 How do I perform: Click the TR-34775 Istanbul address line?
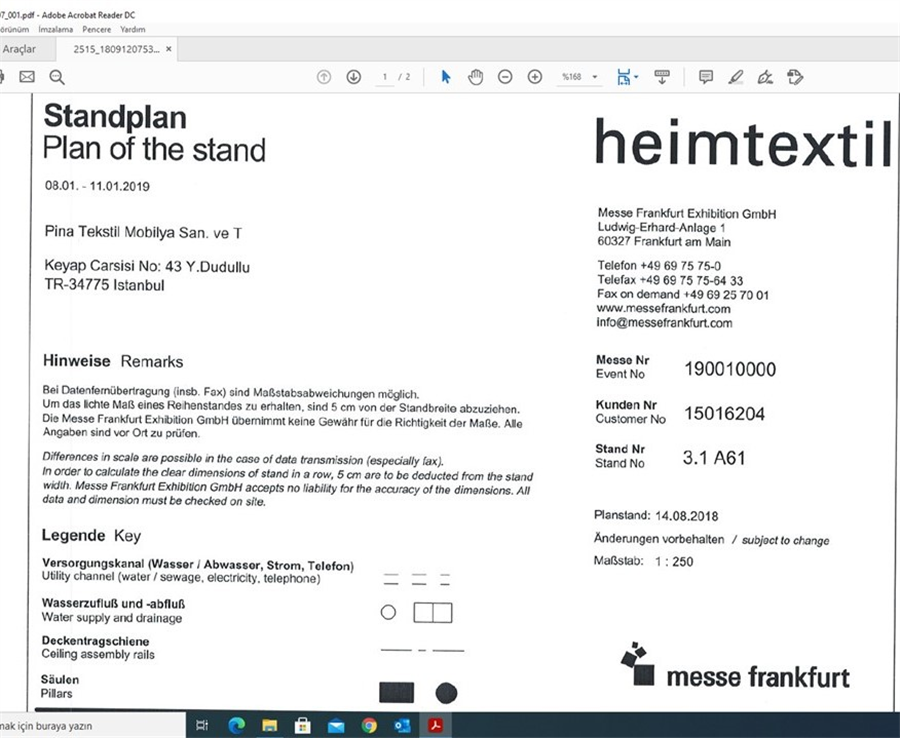(x=104, y=285)
